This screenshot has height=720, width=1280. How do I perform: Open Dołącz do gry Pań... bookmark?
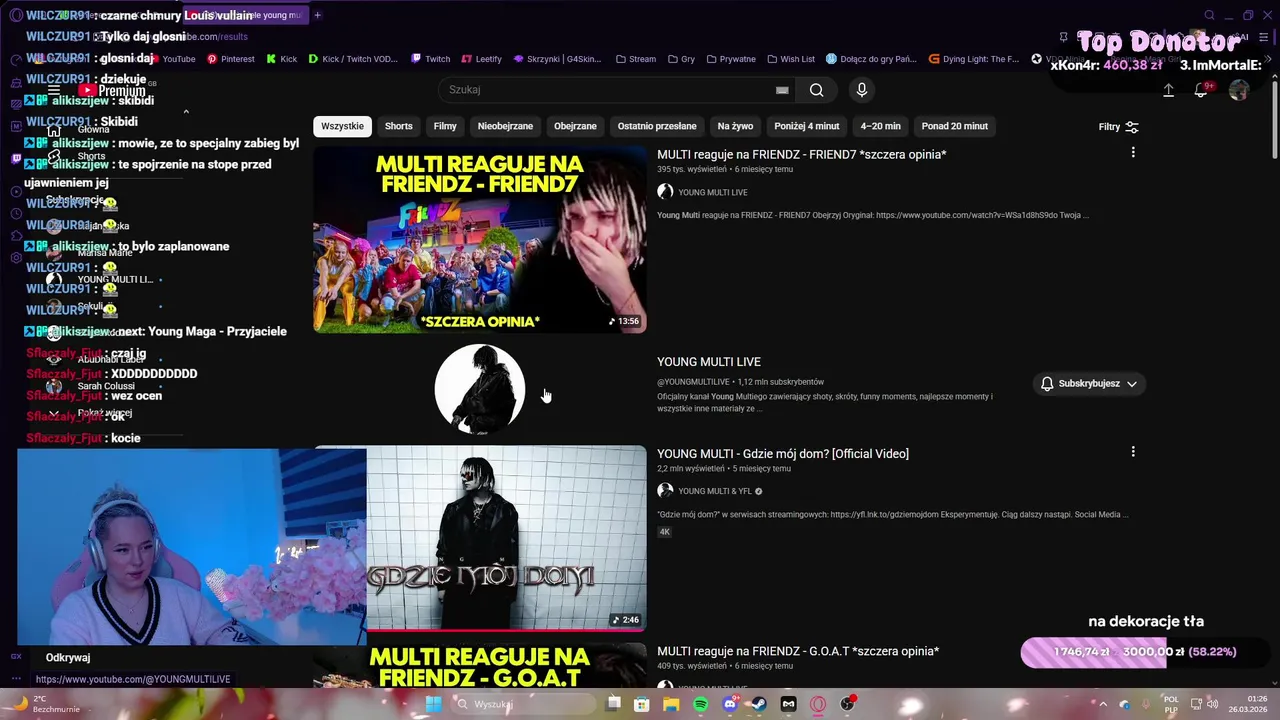click(870, 59)
